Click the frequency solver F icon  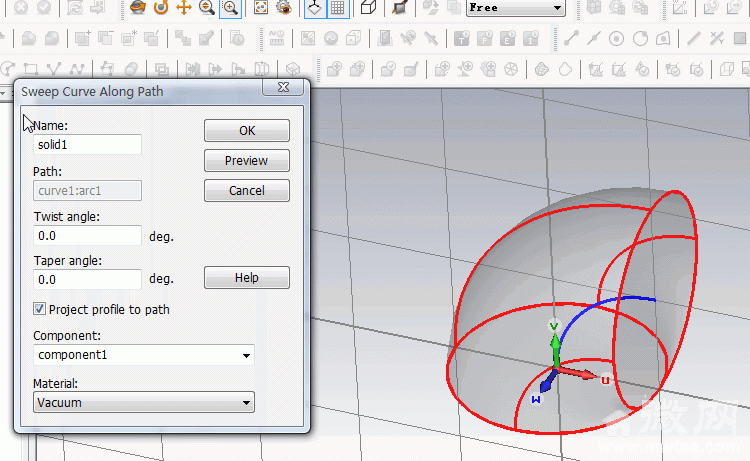point(485,38)
